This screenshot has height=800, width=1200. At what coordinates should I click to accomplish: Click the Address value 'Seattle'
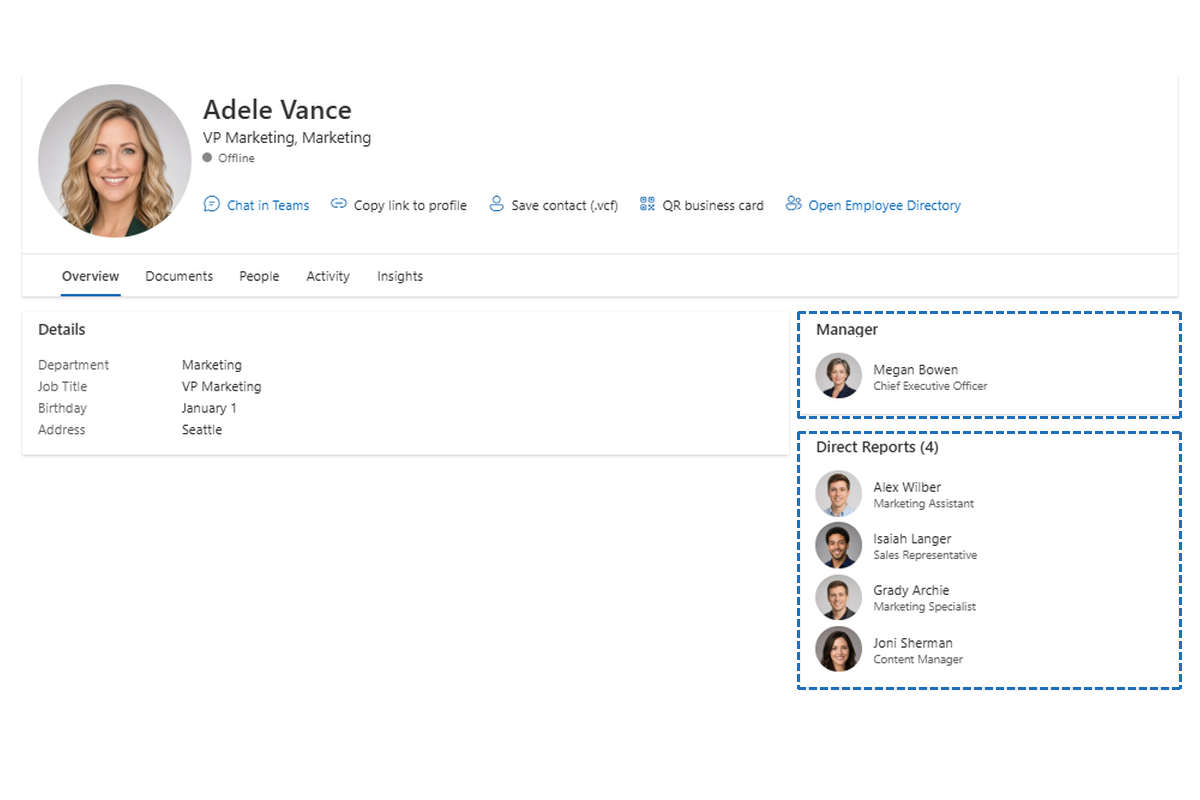pos(202,430)
